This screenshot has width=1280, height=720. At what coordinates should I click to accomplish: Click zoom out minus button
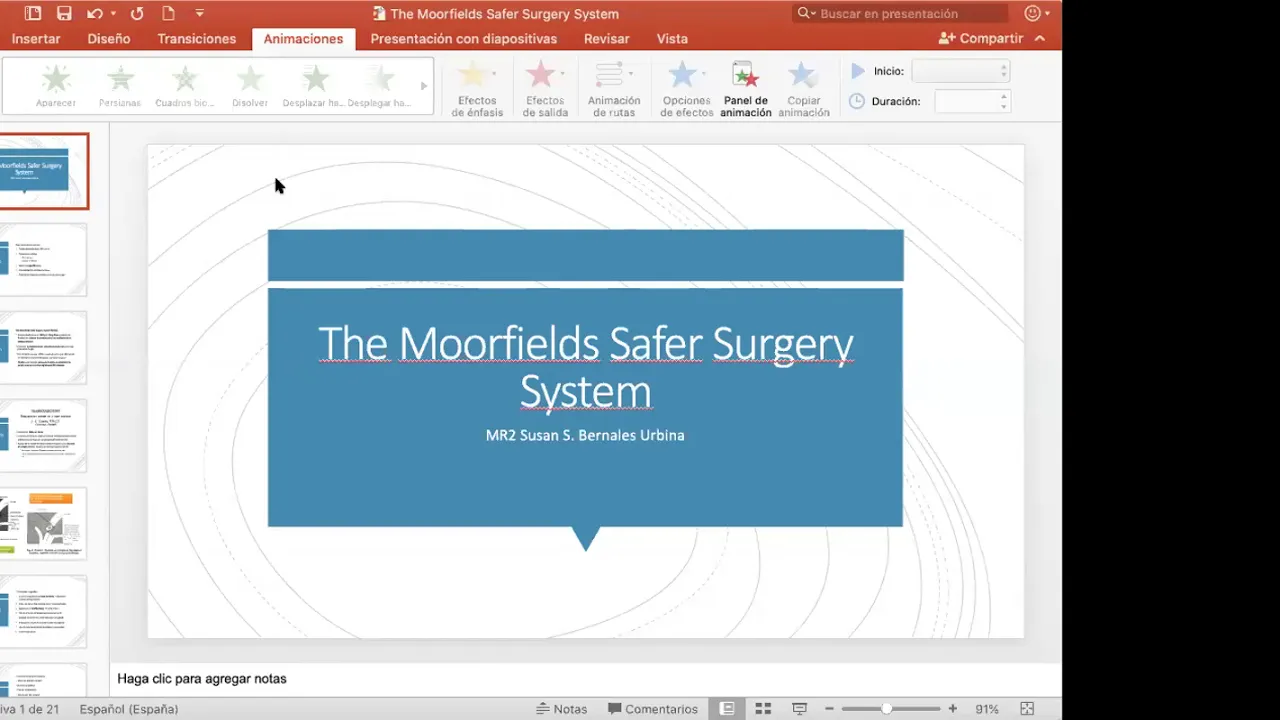(830, 709)
